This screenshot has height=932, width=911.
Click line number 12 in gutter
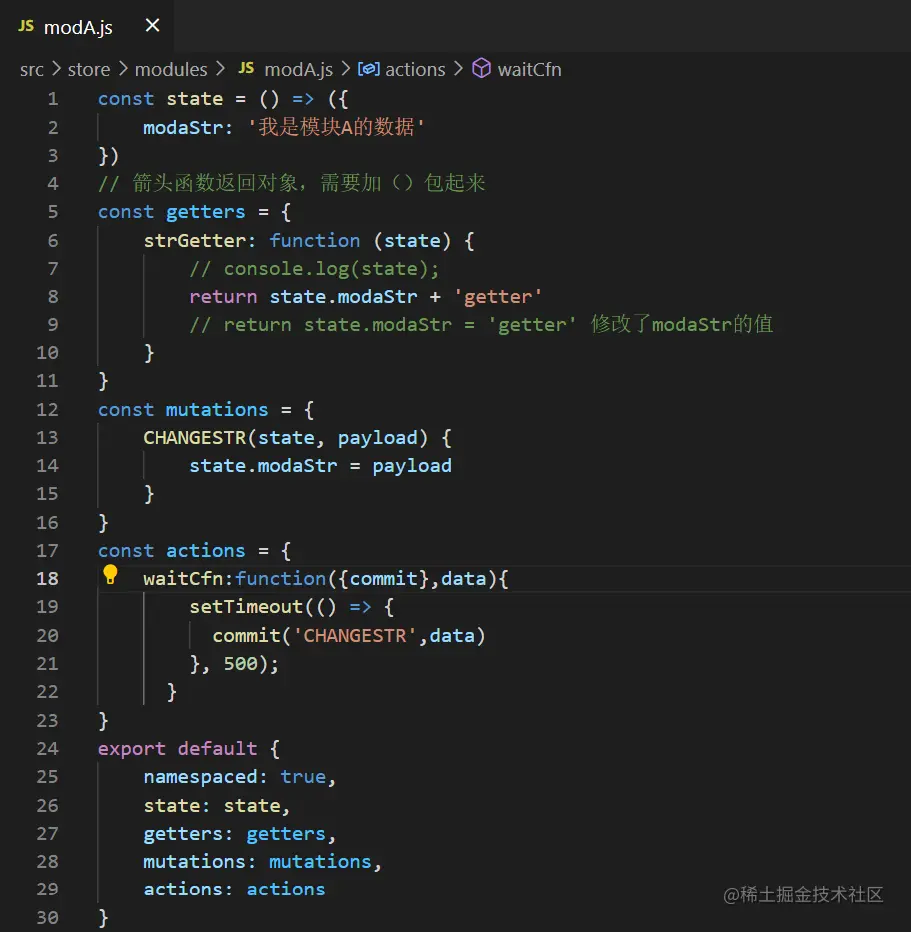pyautogui.click(x=48, y=410)
